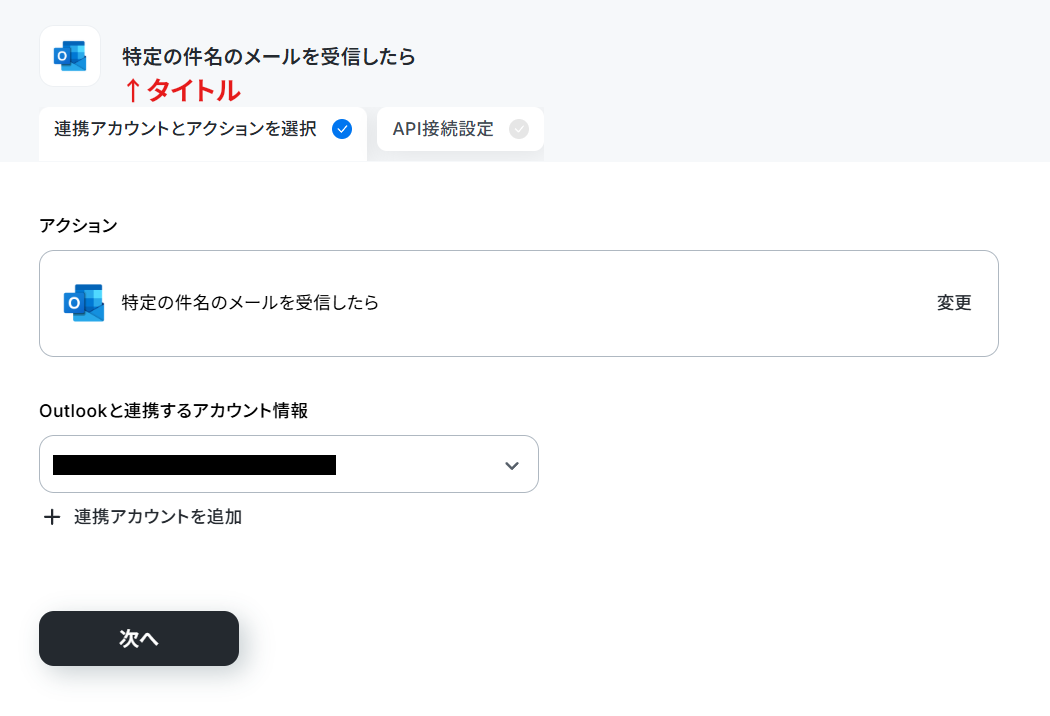Click the Outlook app icon beside the title
The image size is (1050, 716).
point(70,56)
